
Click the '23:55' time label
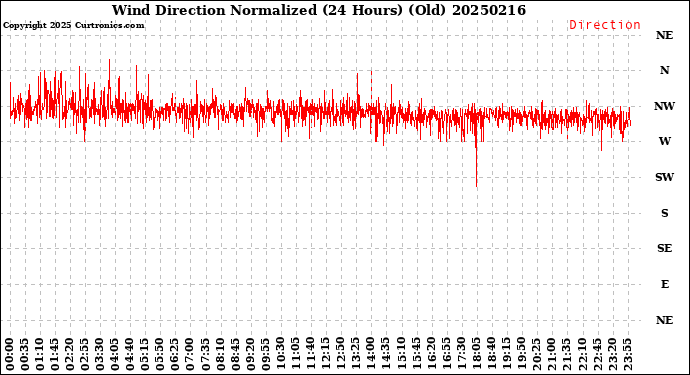(627, 355)
